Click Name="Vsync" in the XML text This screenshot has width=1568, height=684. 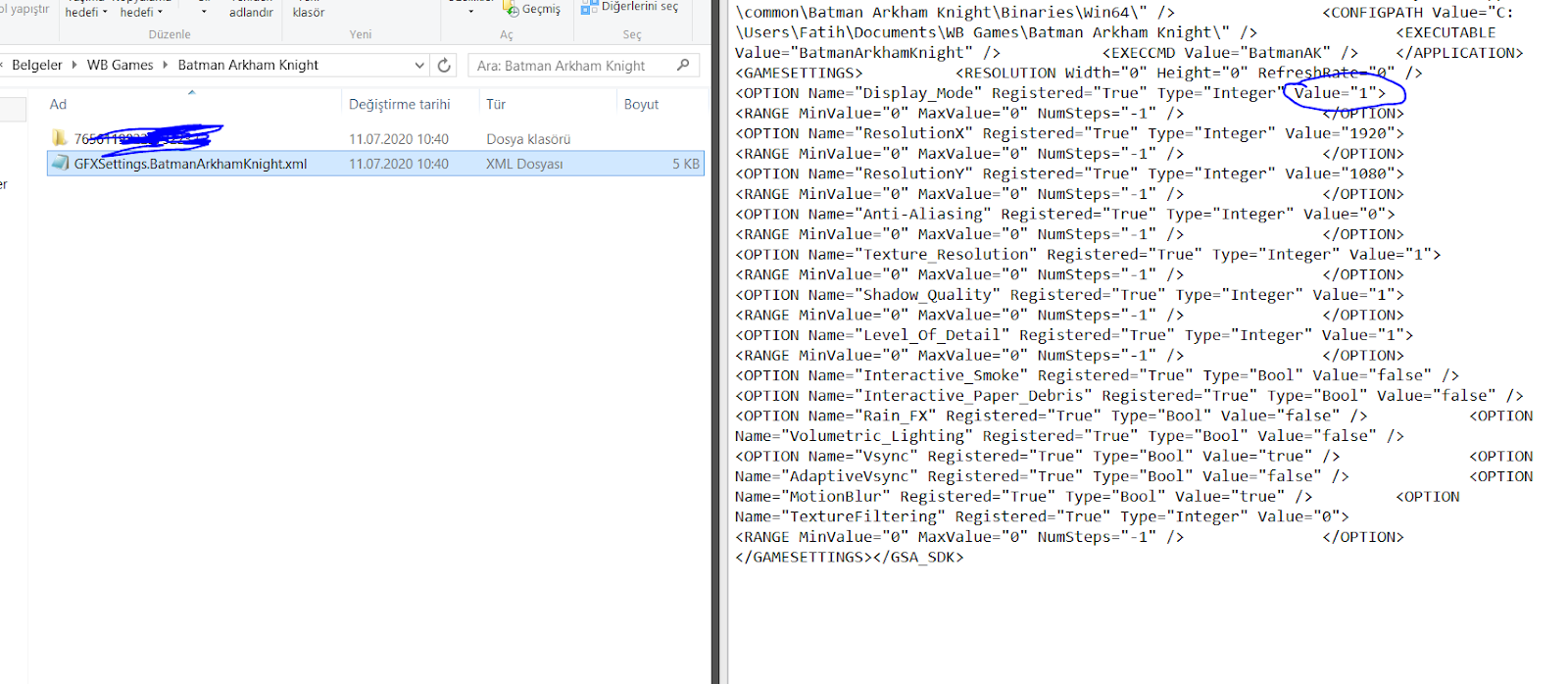pos(863,456)
